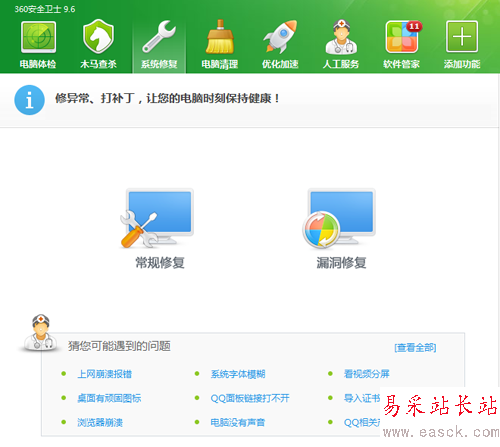500x447 pixels.
Task: Open 木马查杀 horse shield icon
Action: (x=98, y=36)
